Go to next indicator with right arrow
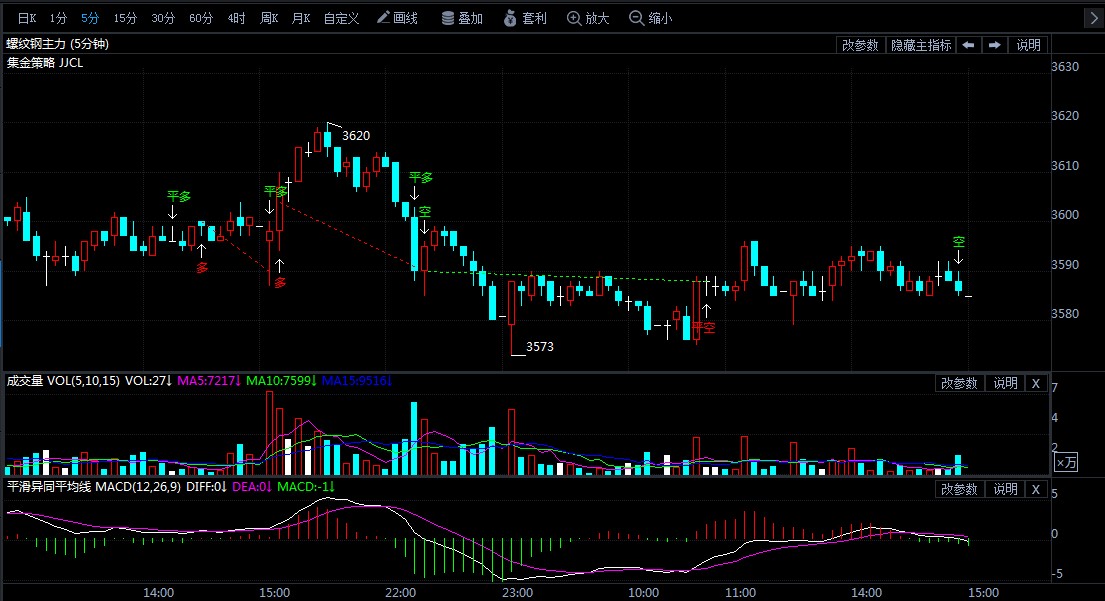Image resolution: width=1105 pixels, height=601 pixels. tap(994, 45)
